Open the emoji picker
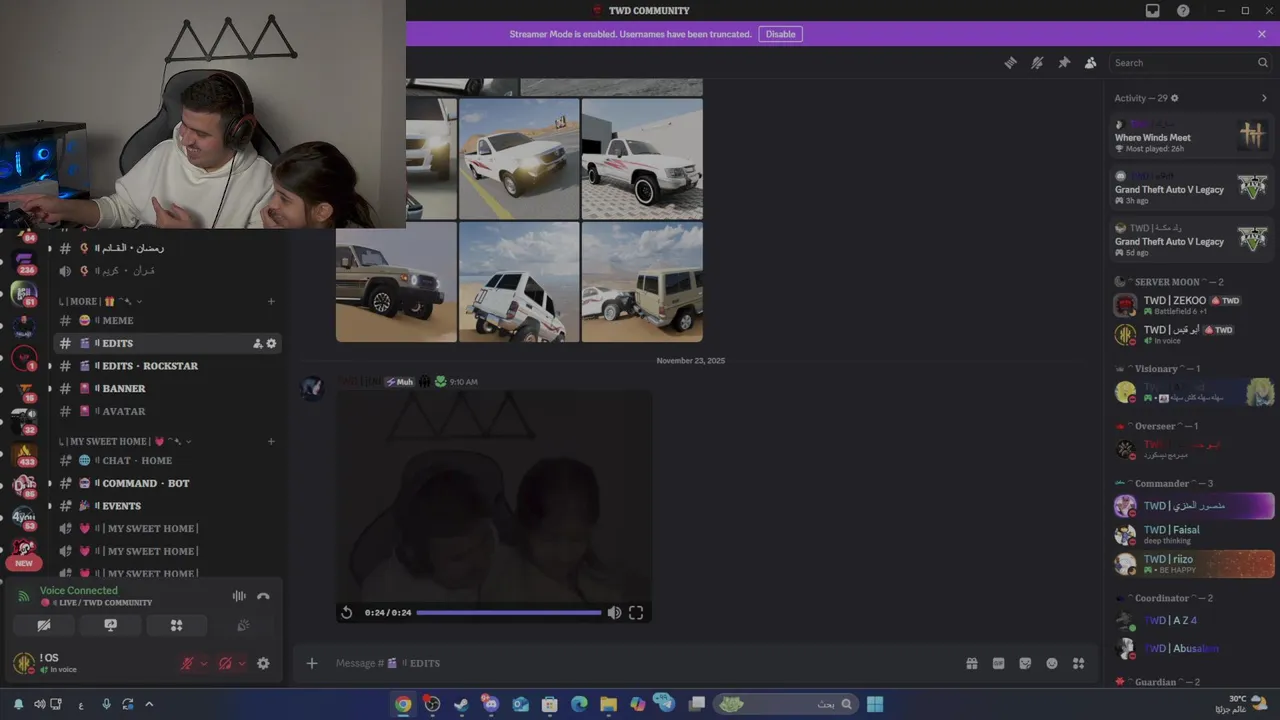The width and height of the screenshot is (1280, 720). (1052, 663)
